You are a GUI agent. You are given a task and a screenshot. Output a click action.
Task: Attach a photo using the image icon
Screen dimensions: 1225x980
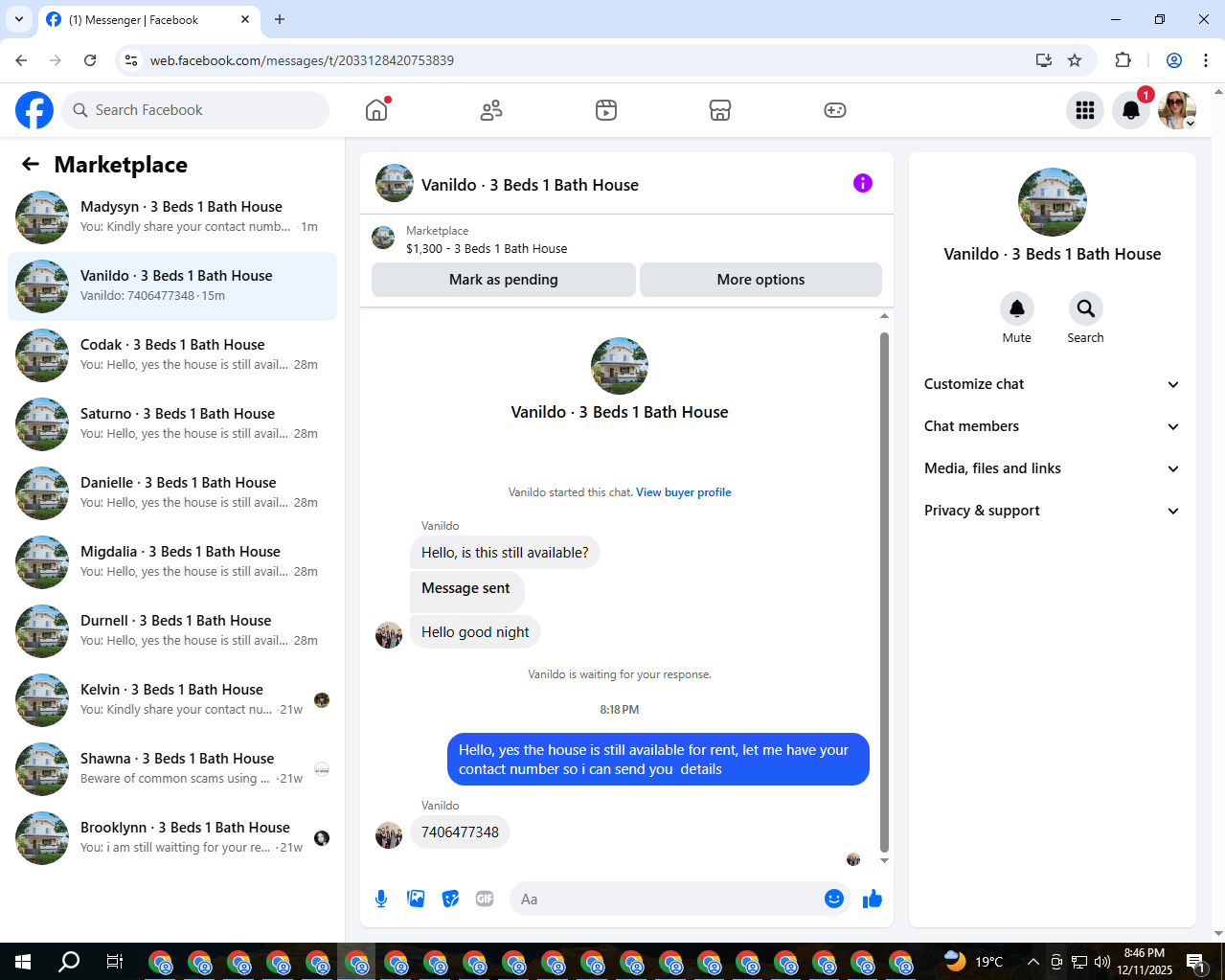coord(416,899)
